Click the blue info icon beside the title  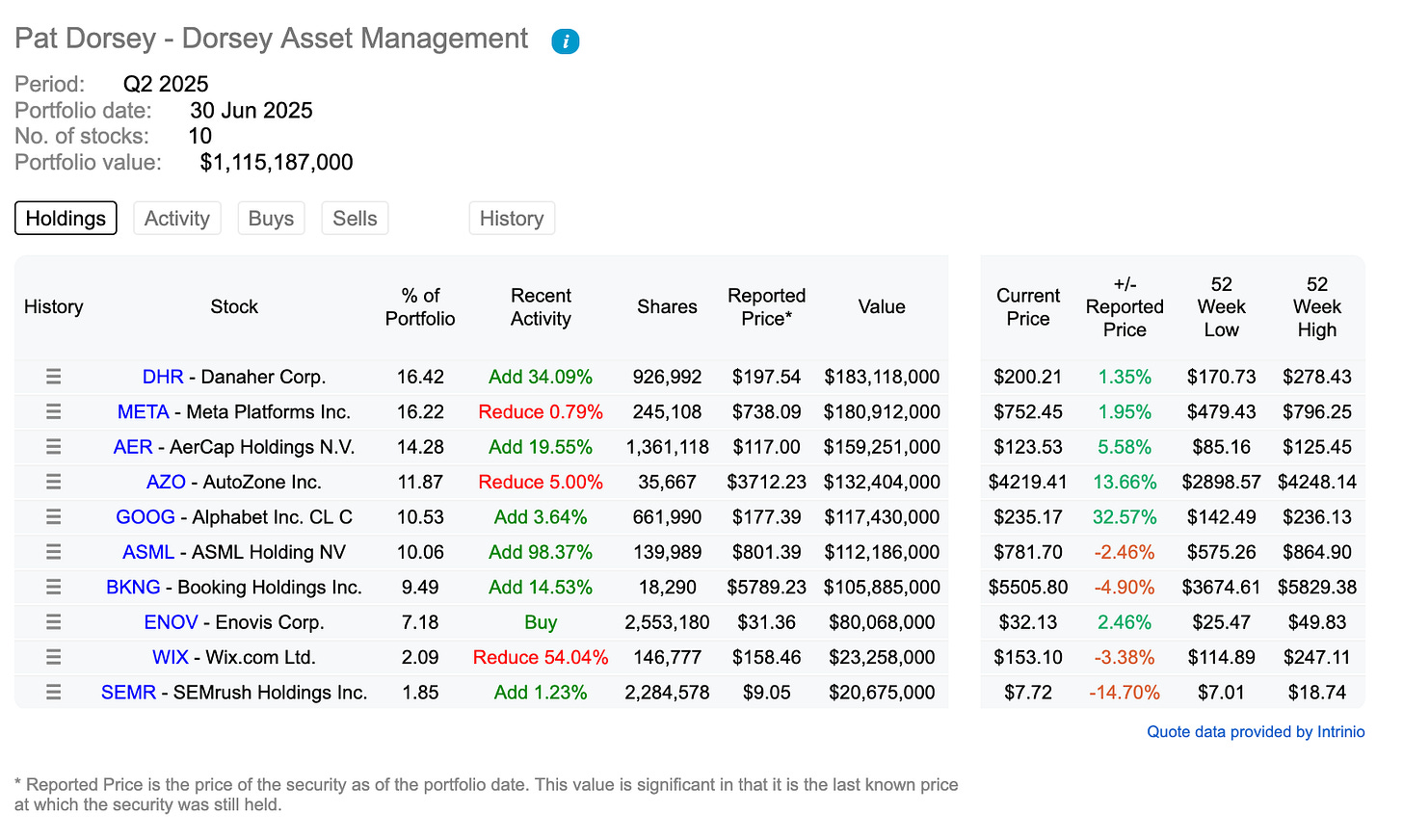tap(565, 41)
